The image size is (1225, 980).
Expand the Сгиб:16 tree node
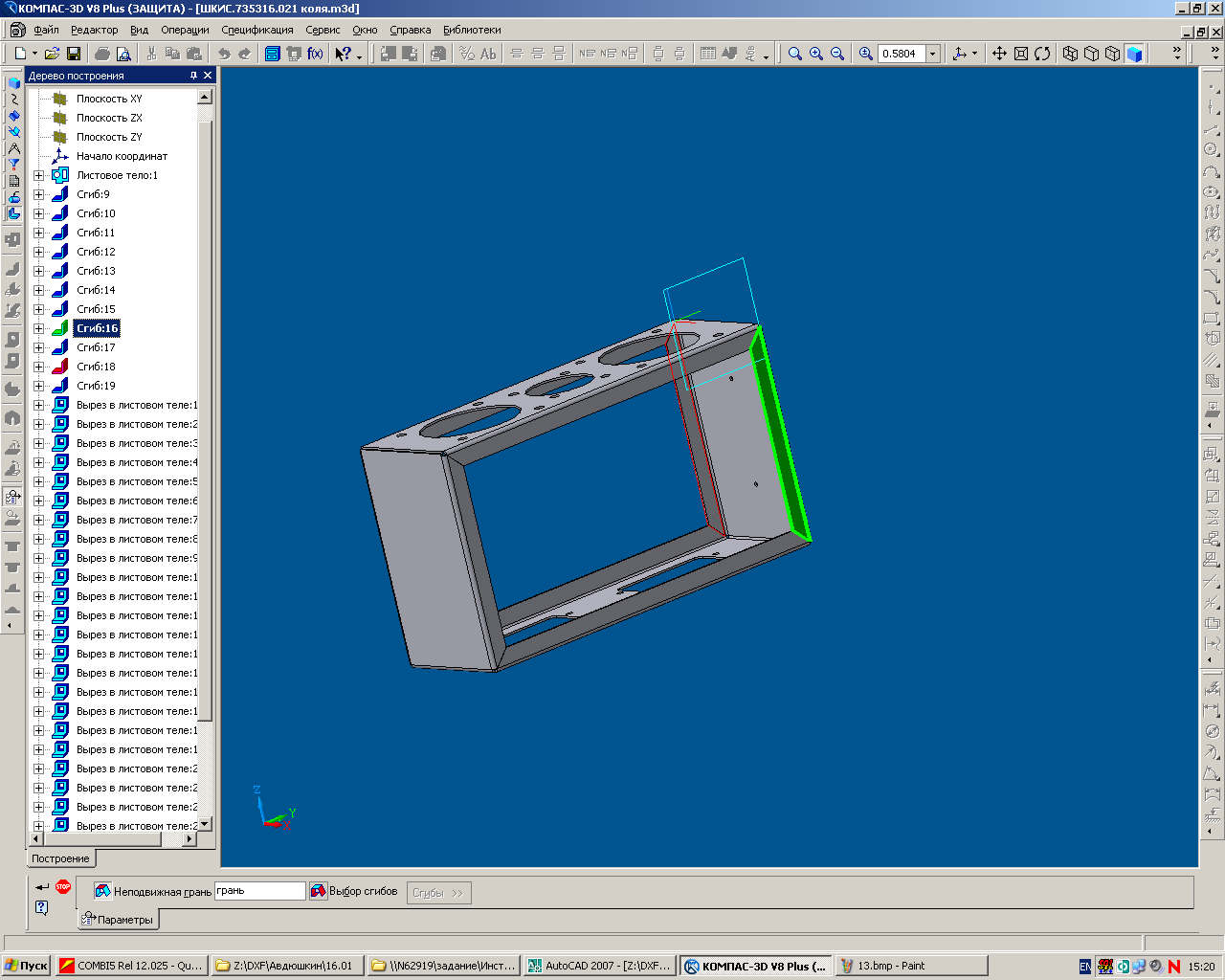coord(39,328)
